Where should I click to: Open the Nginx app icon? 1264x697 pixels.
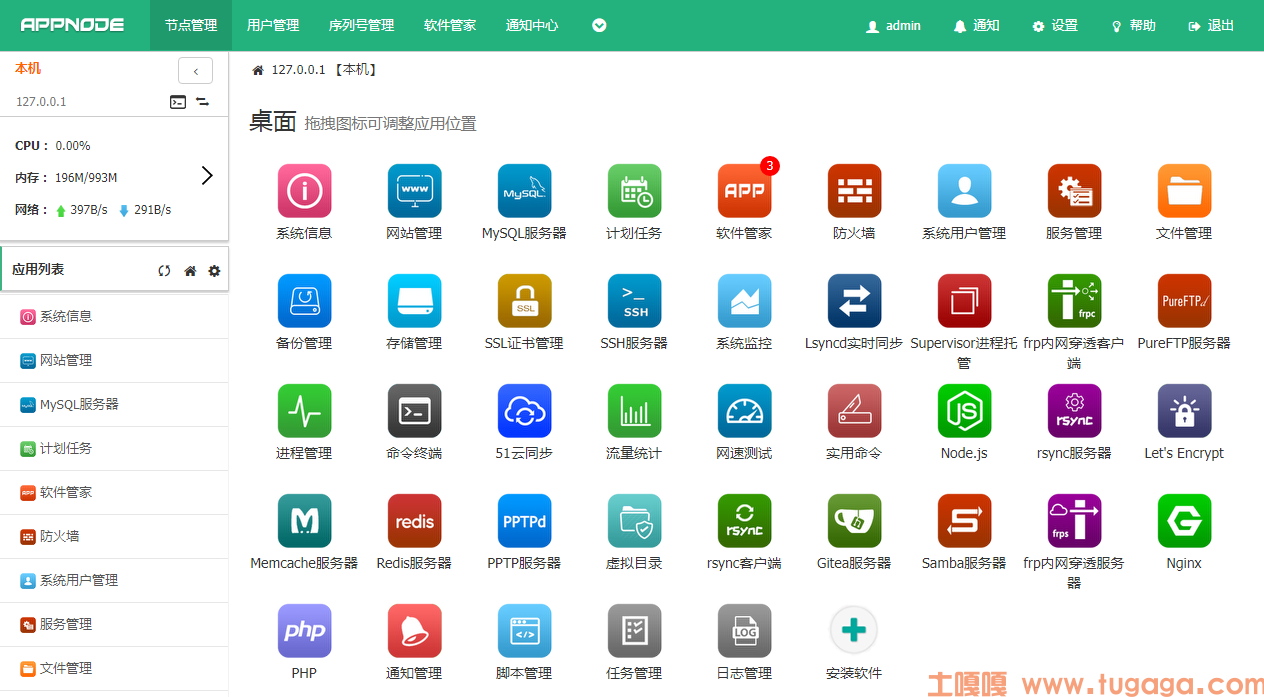point(1184,521)
